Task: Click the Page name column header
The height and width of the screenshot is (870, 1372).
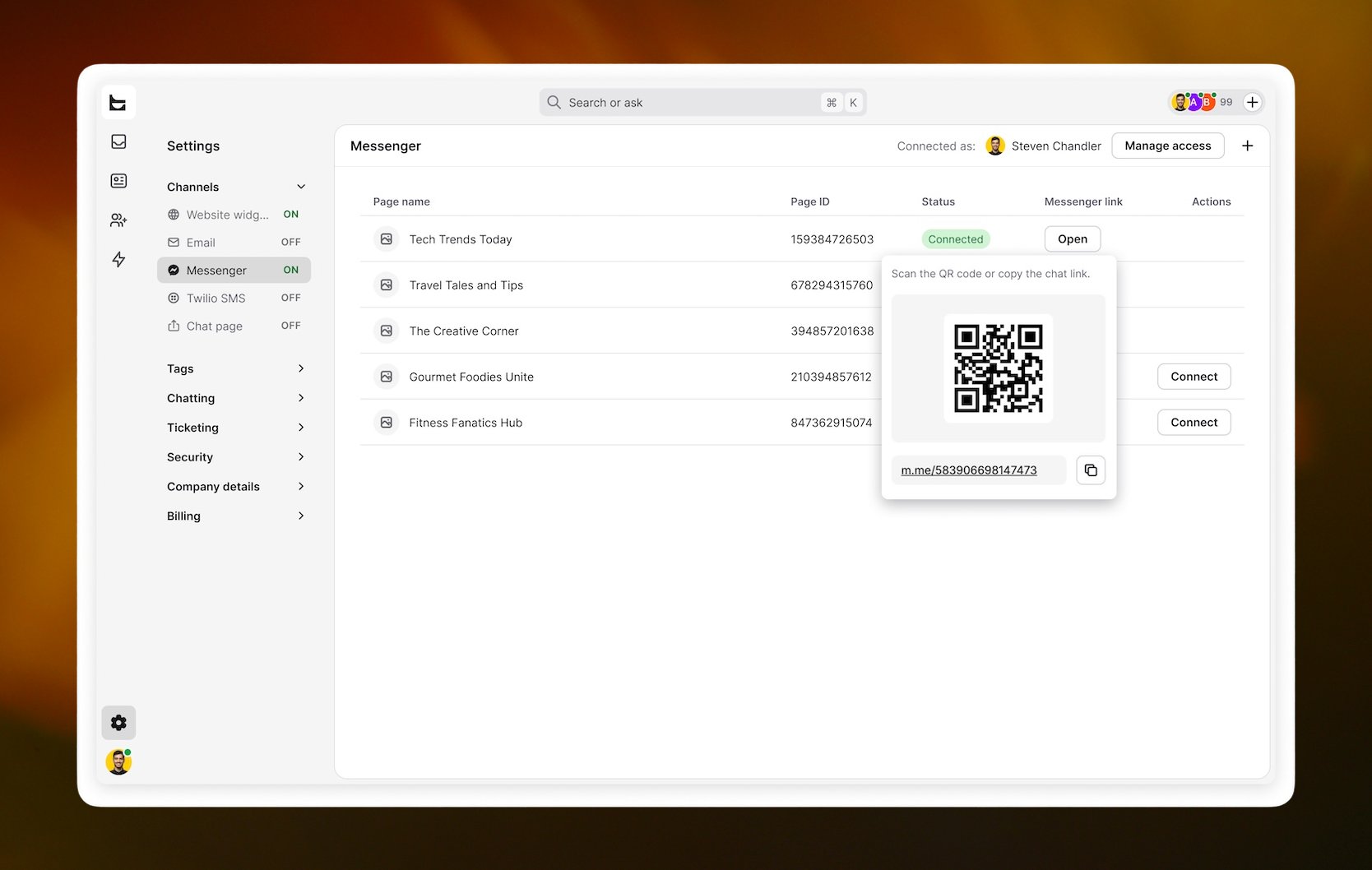Action: pyautogui.click(x=401, y=201)
